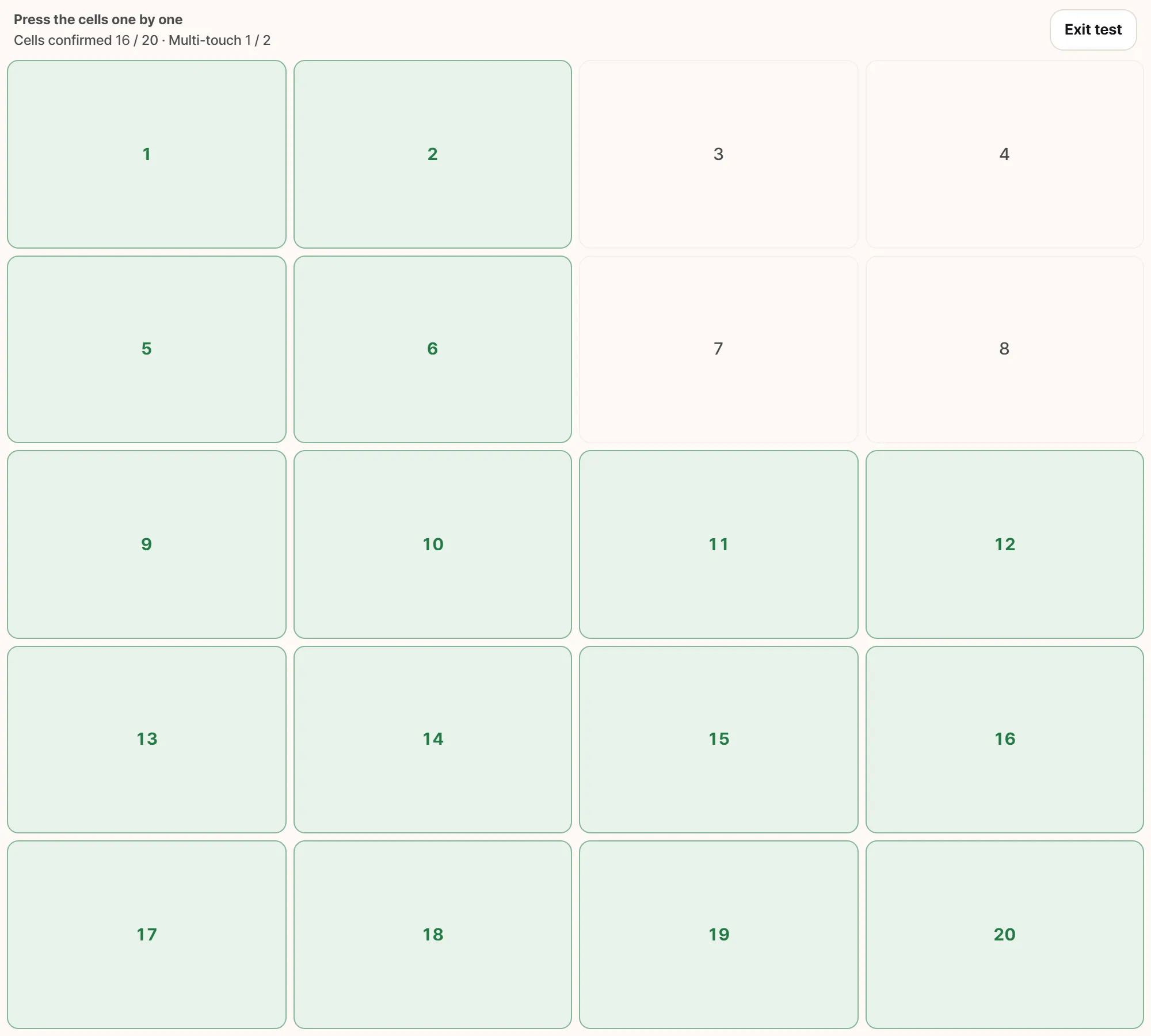Click cell number 14
1151x1036 pixels.
tap(433, 740)
